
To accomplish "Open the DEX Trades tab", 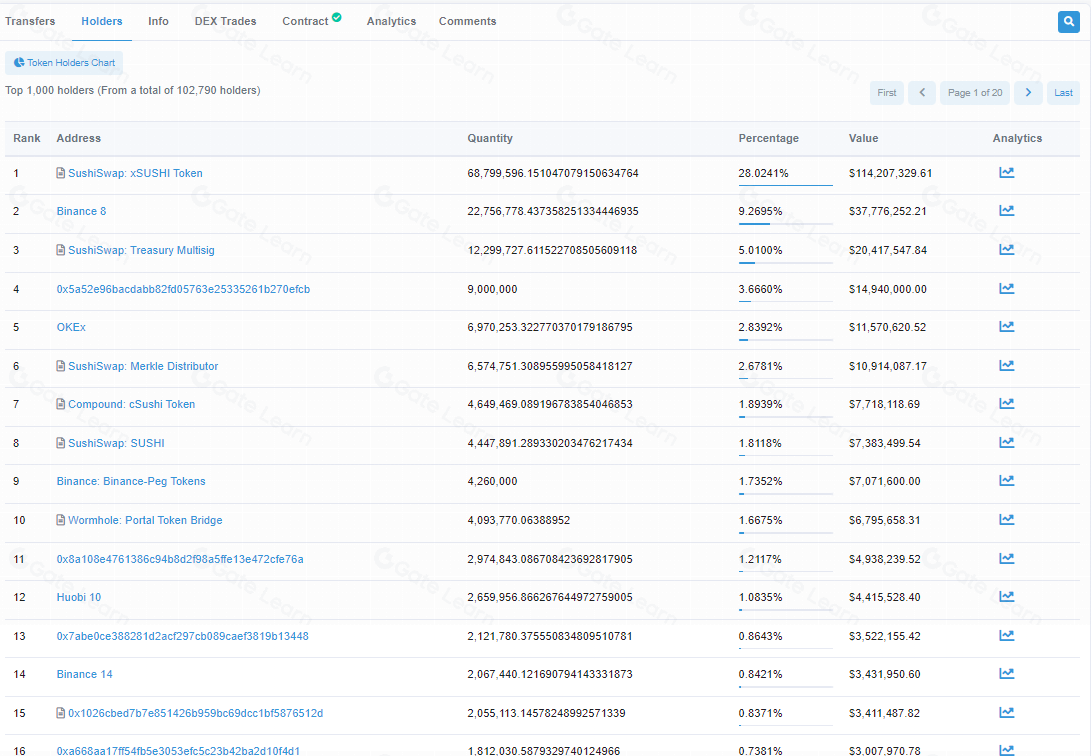I will [225, 21].
